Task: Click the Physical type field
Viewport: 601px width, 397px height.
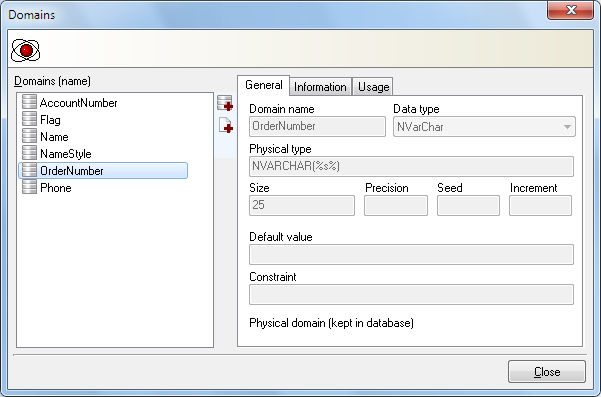Action: click(411, 166)
